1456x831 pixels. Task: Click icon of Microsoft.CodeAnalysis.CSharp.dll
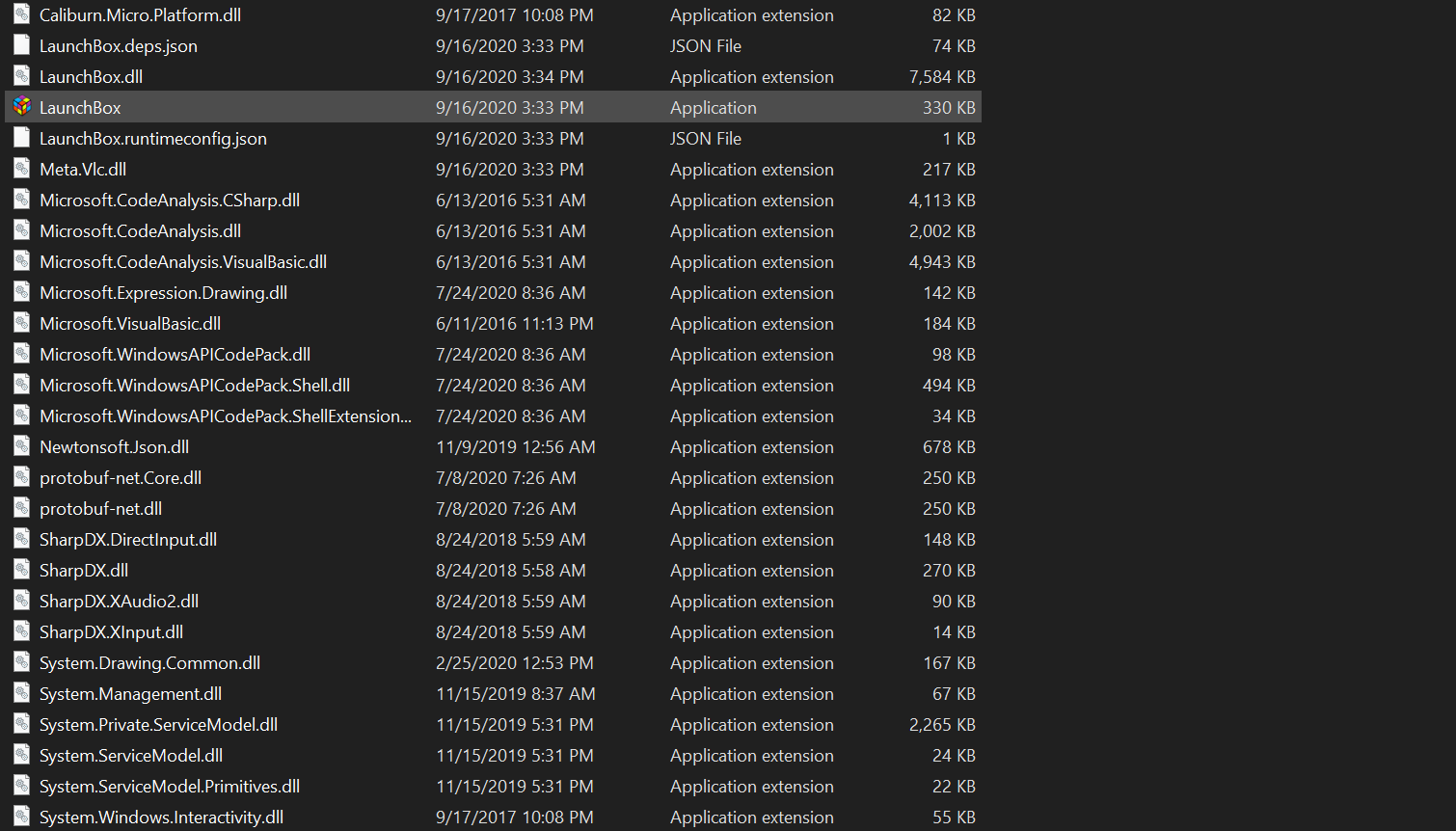point(21,200)
